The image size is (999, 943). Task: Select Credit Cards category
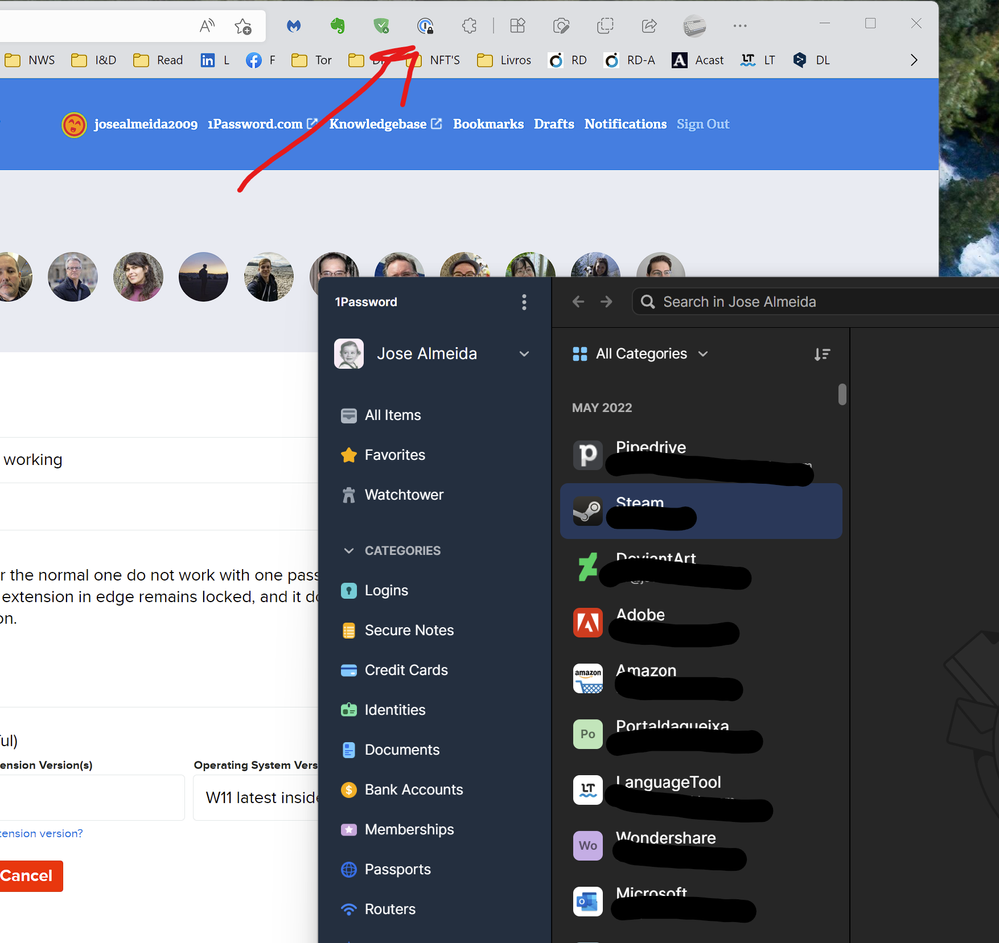click(405, 670)
